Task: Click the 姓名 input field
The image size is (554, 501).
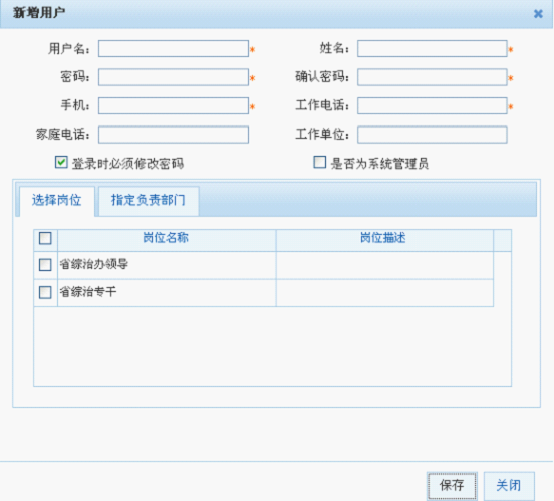Action: (x=432, y=48)
